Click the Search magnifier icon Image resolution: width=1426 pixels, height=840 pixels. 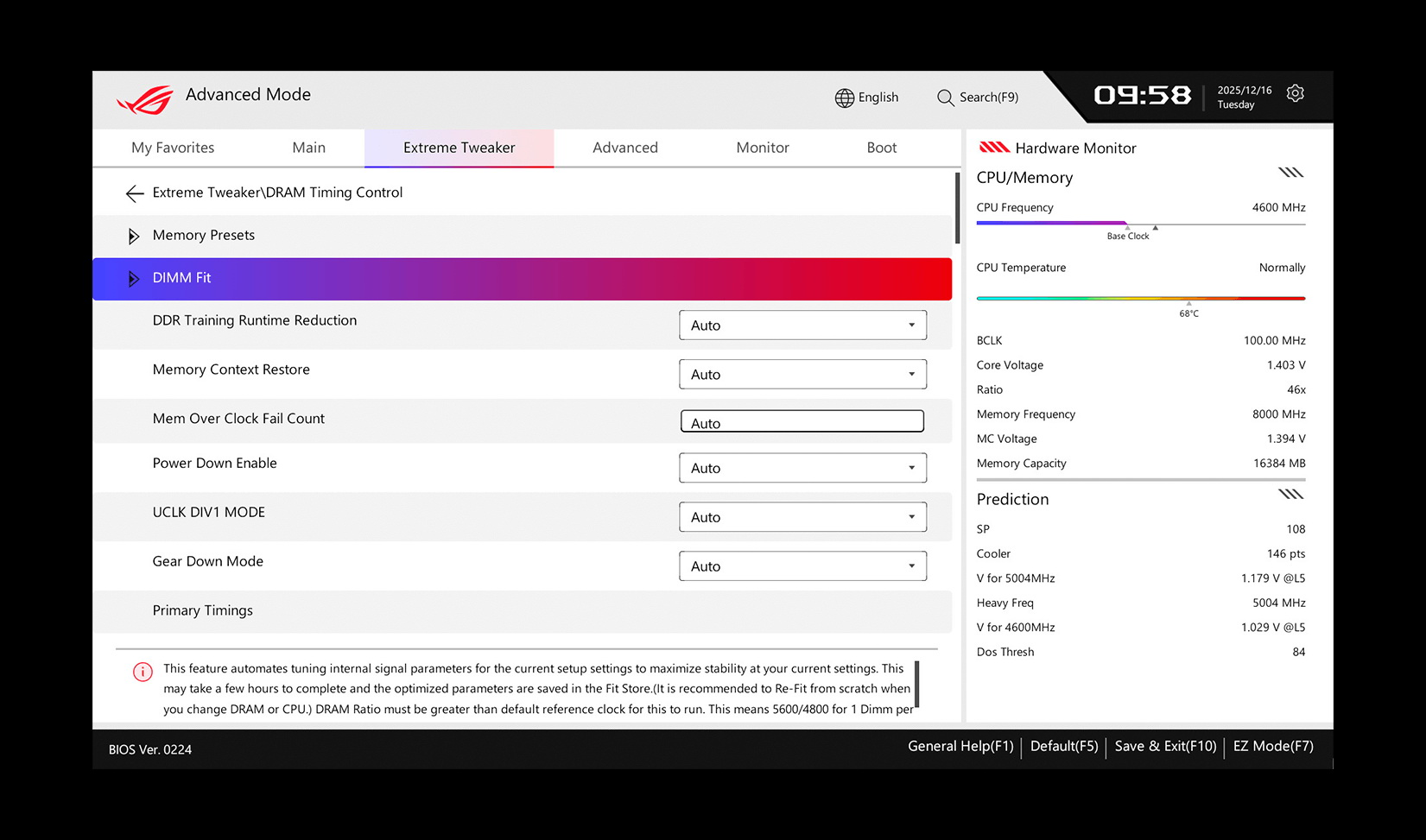[945, 98]
